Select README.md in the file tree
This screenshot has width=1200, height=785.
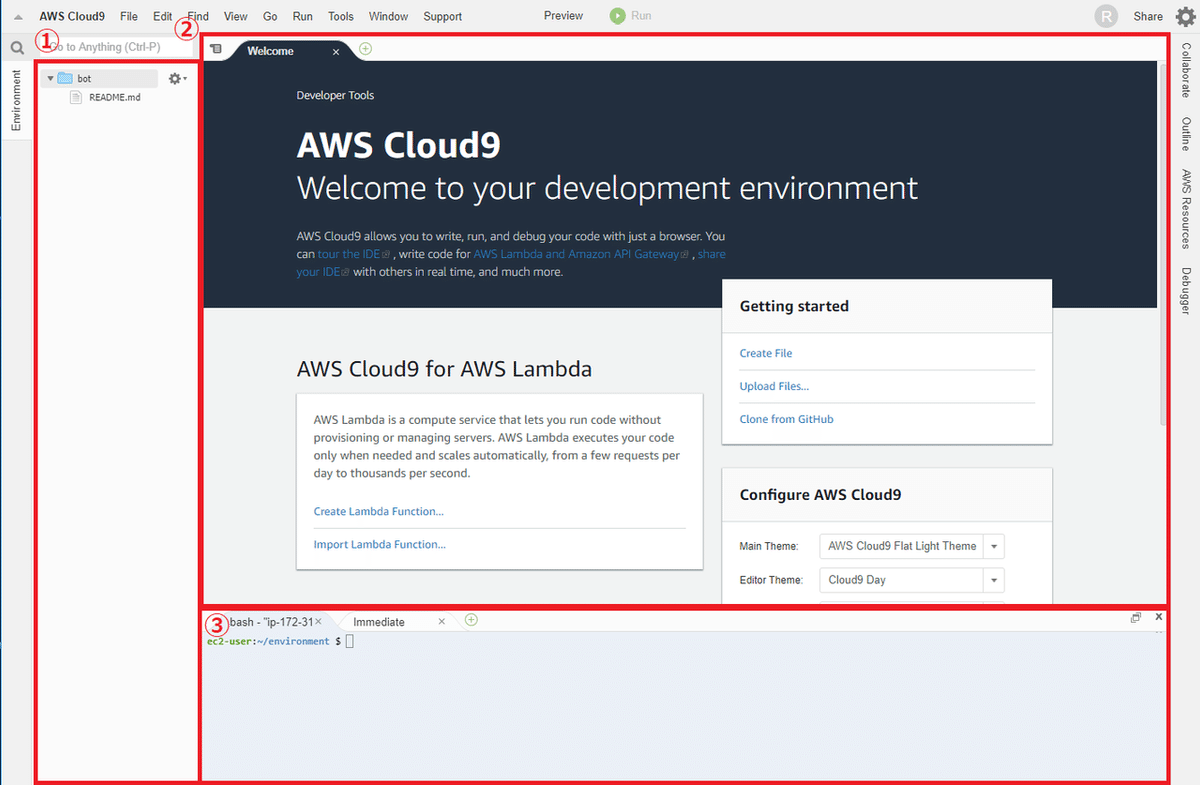click(x=115, y=97)
